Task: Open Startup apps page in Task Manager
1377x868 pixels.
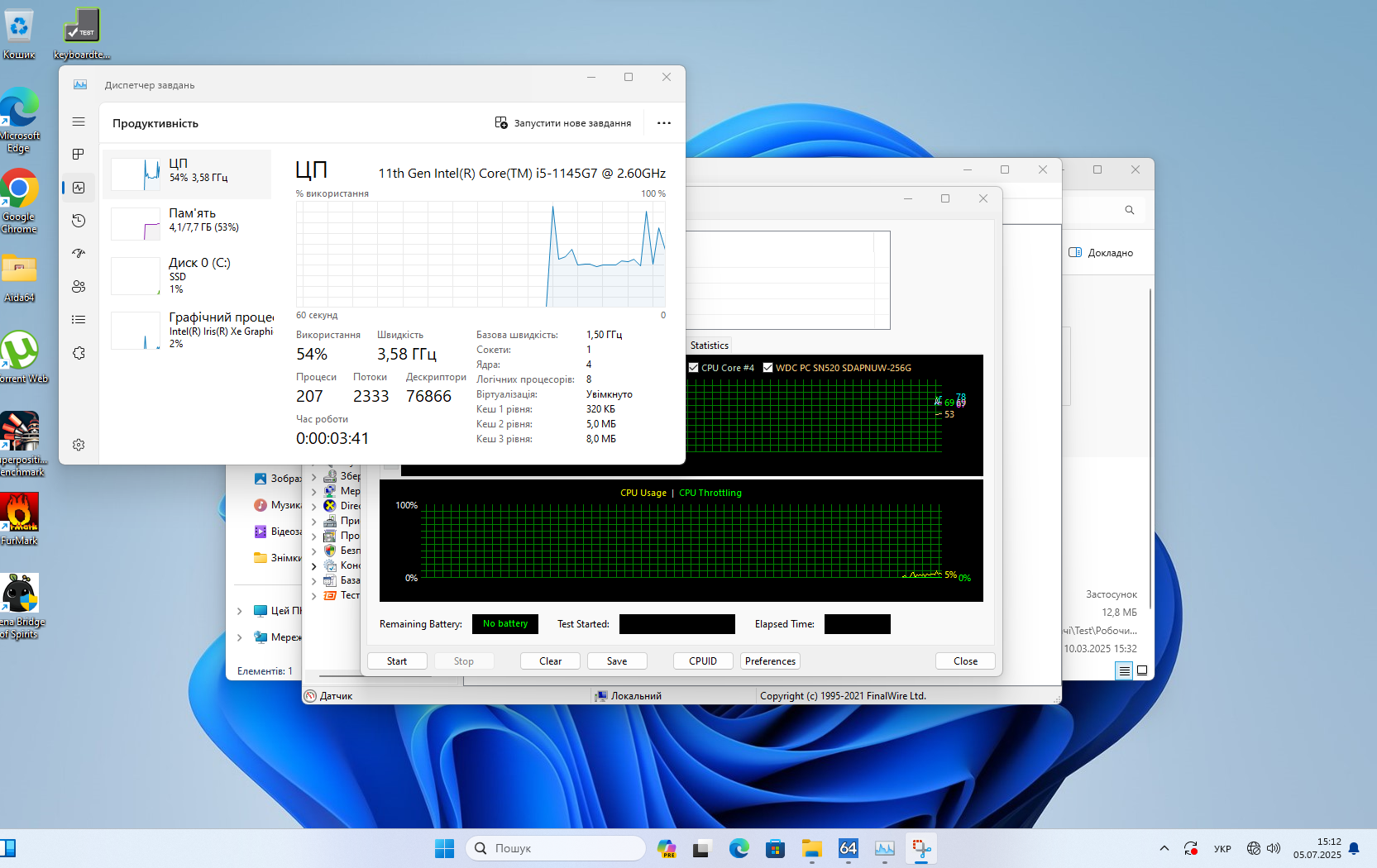Action: point(79,254)
